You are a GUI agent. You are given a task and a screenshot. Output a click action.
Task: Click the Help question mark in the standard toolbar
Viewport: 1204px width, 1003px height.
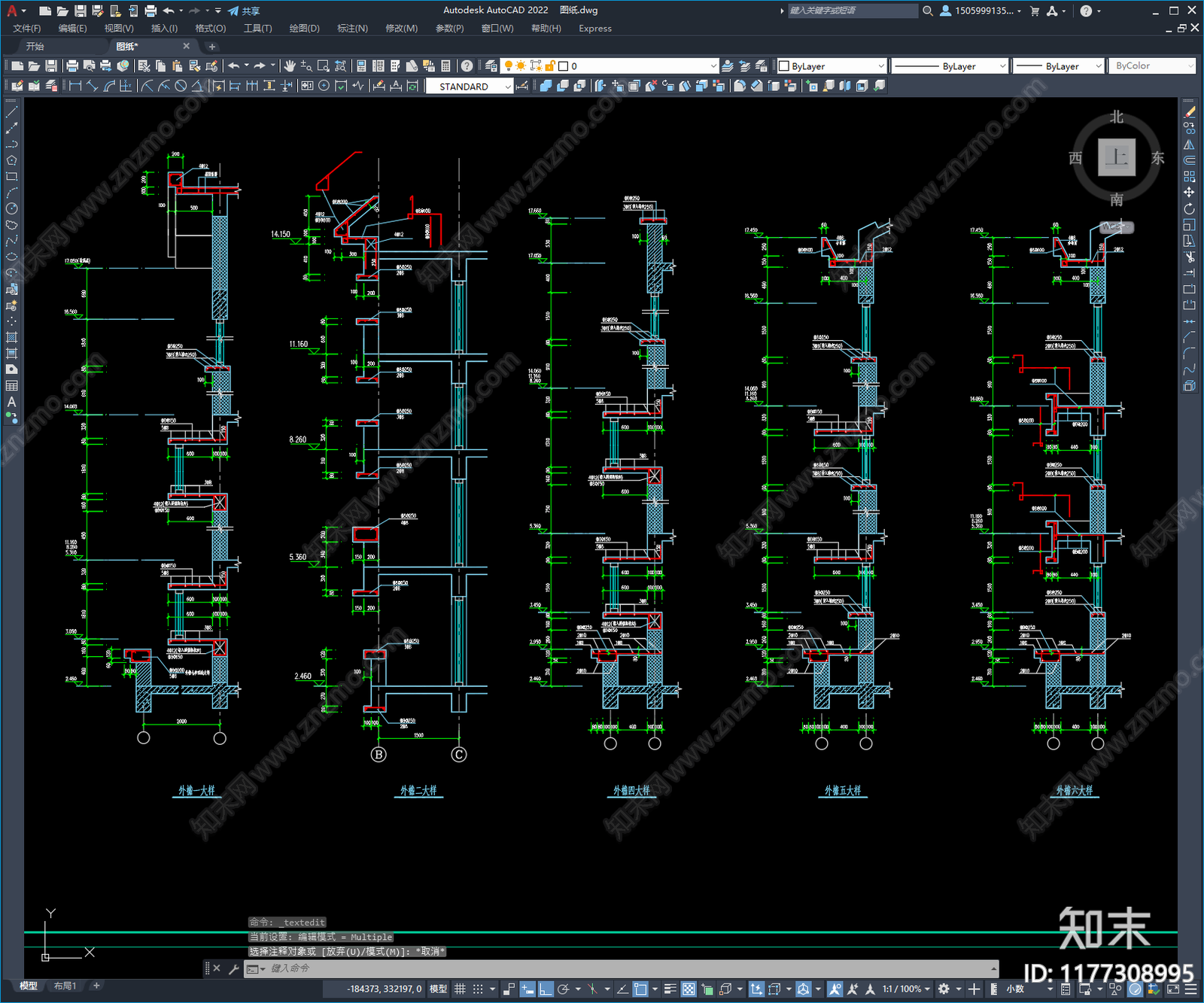point(467,66)
